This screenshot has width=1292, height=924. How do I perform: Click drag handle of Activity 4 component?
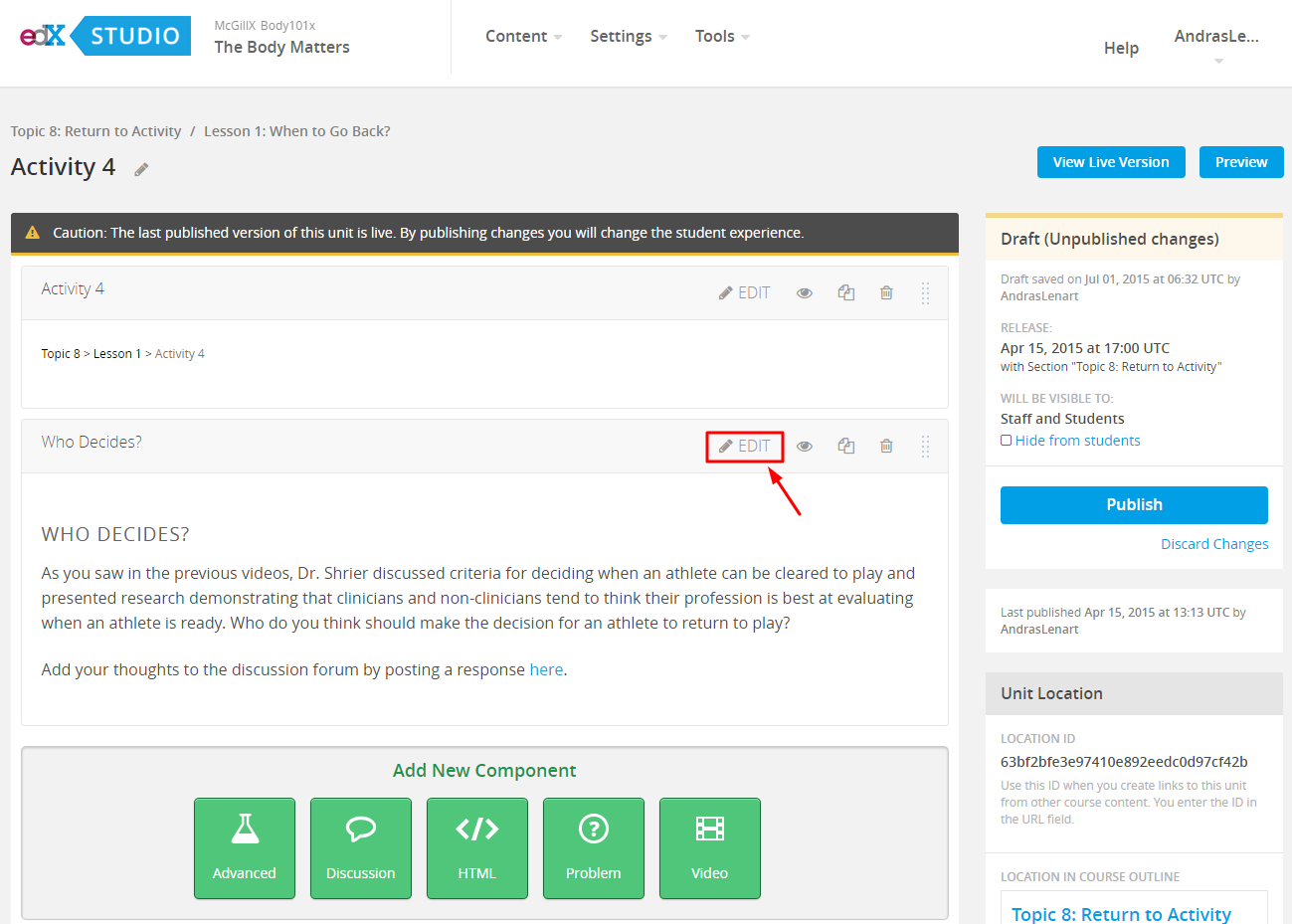pyautogui.click(x=925, y=292)
